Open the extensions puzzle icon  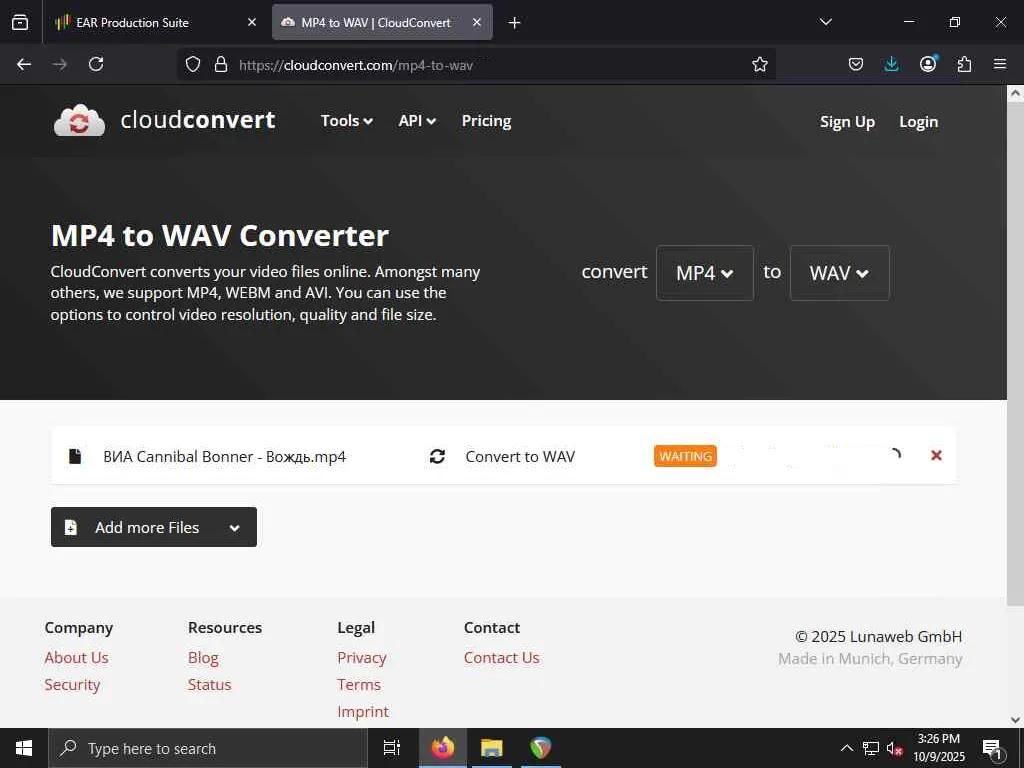click(964, 64)
